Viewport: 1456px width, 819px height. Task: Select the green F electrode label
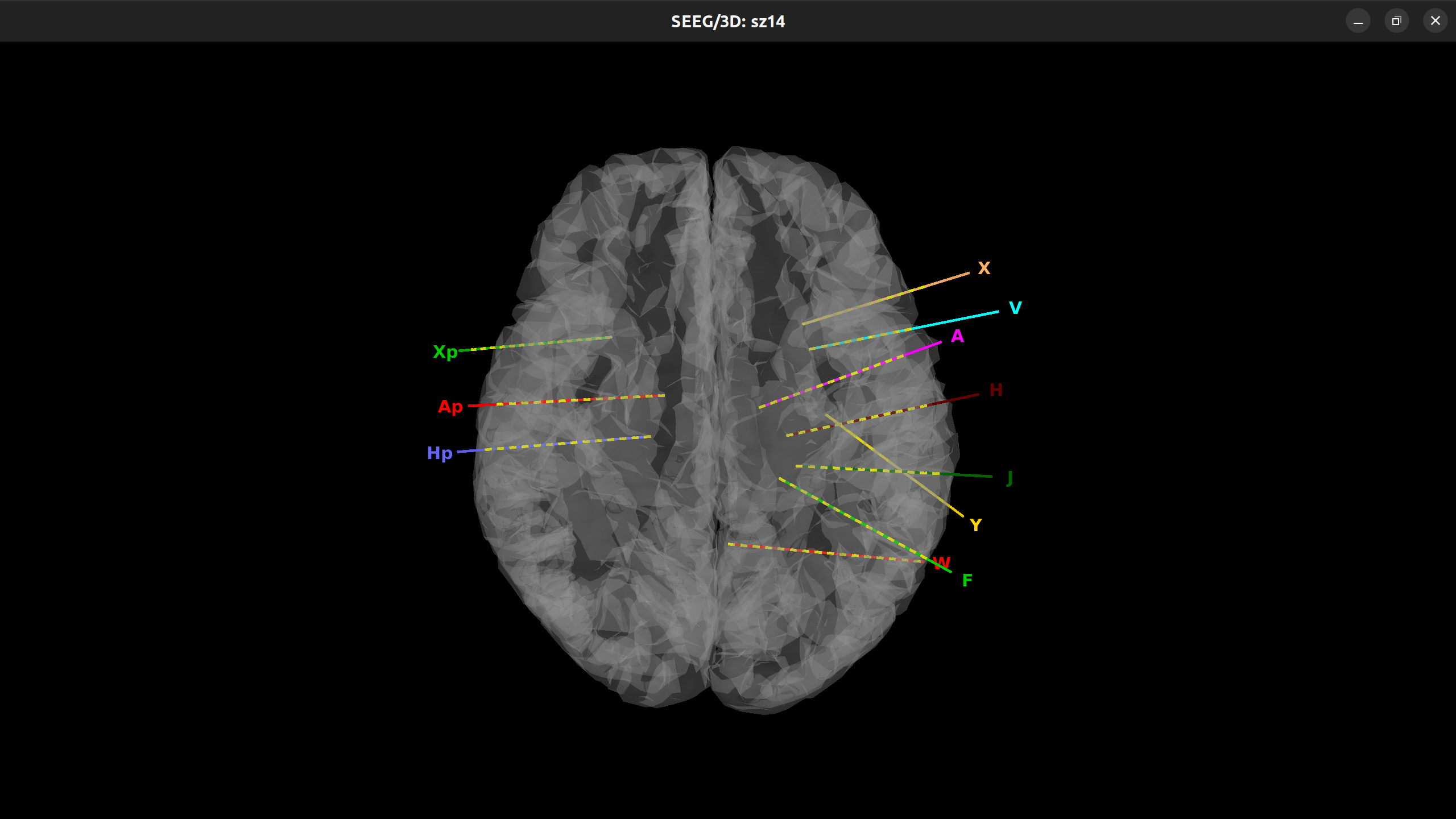click(x=967, y=580)
